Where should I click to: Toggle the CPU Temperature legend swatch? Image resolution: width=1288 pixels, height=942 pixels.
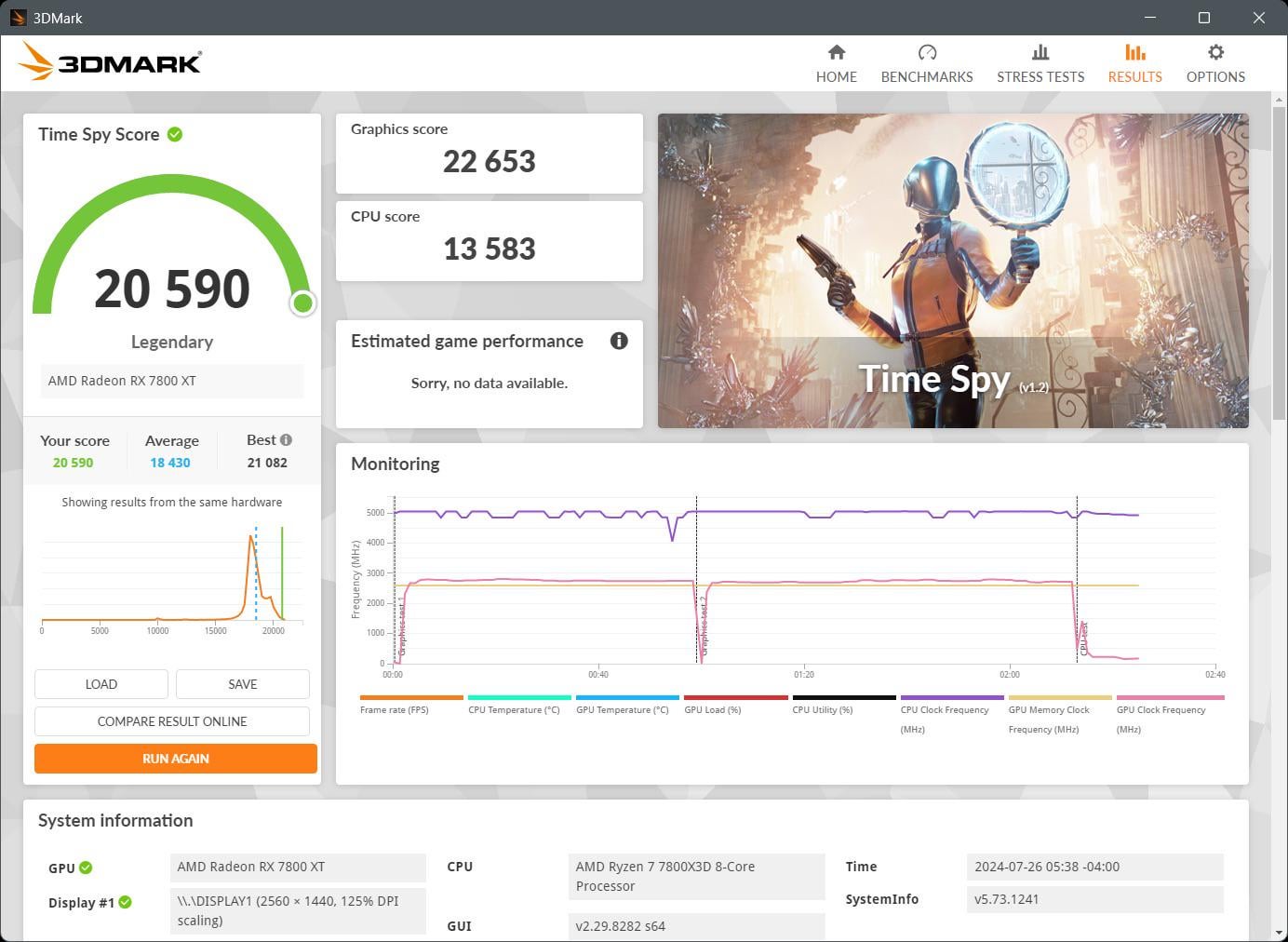(519, 697)
